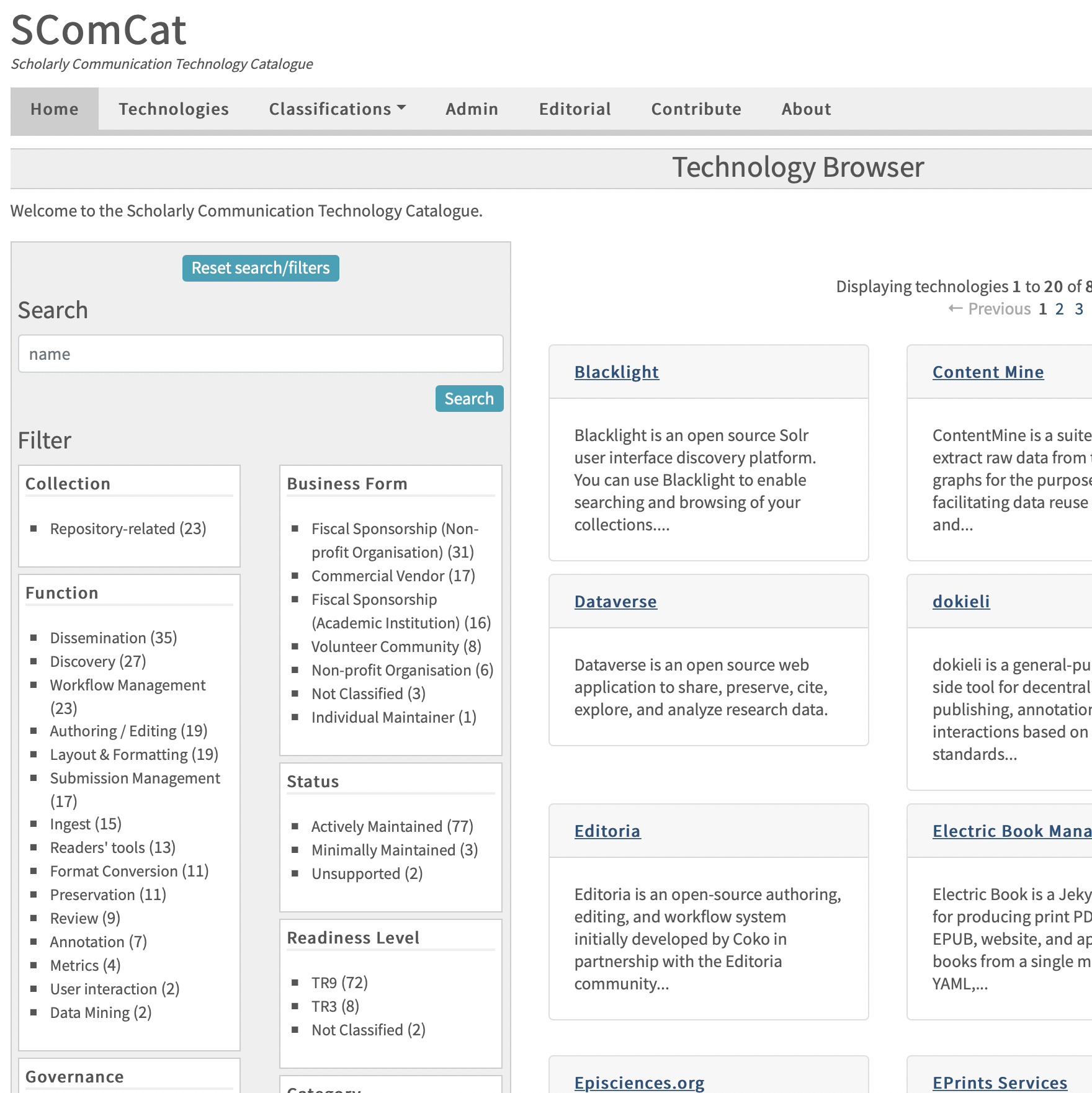Filter by Readers' tools (13)

[113, 847]
